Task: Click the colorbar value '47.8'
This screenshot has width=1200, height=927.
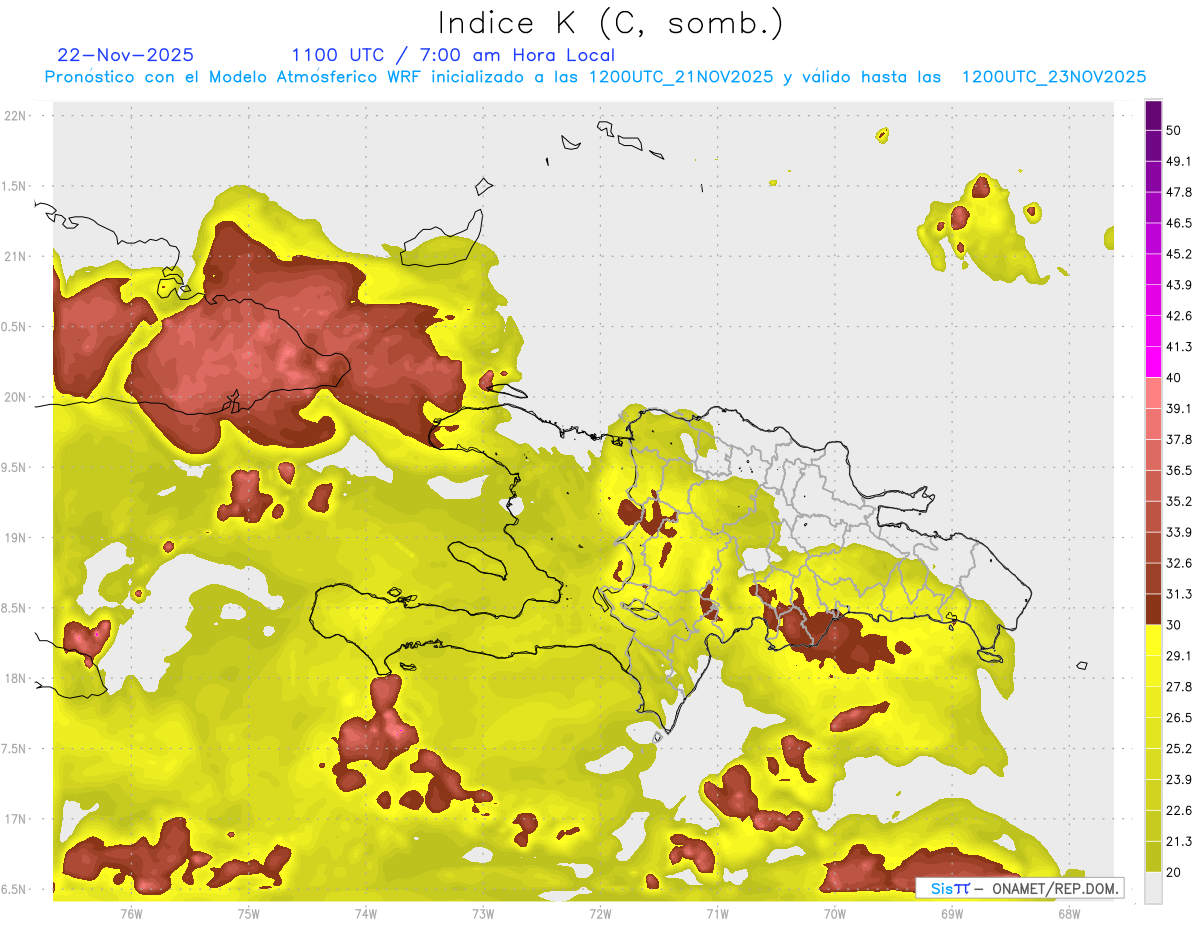Action: [x=1179, y=192]
